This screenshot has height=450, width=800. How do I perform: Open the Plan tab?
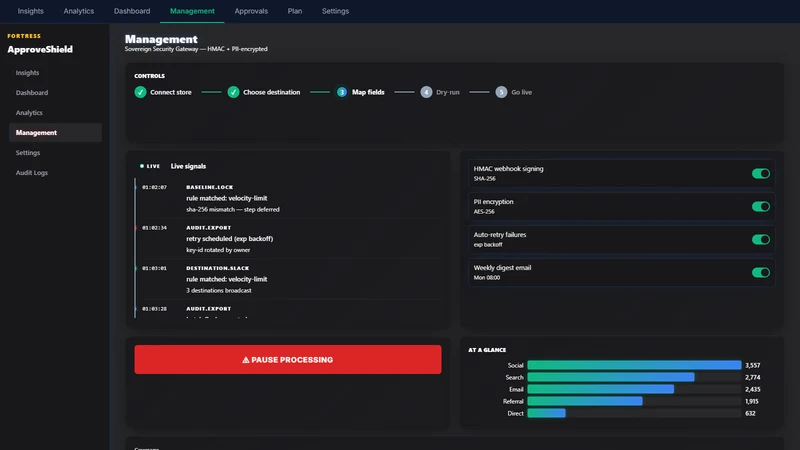click(295, 11)
